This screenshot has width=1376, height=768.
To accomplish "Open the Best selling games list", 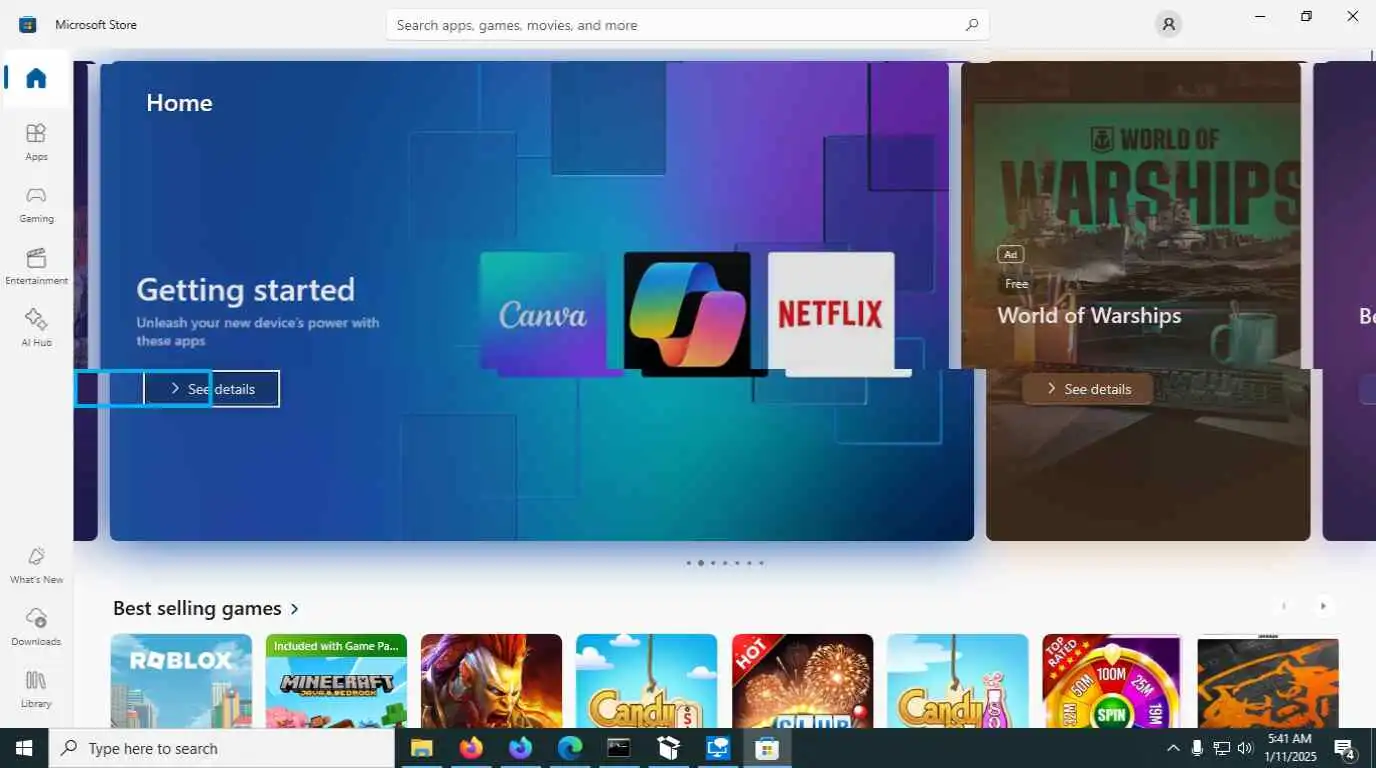I will (x=206, y=608).
